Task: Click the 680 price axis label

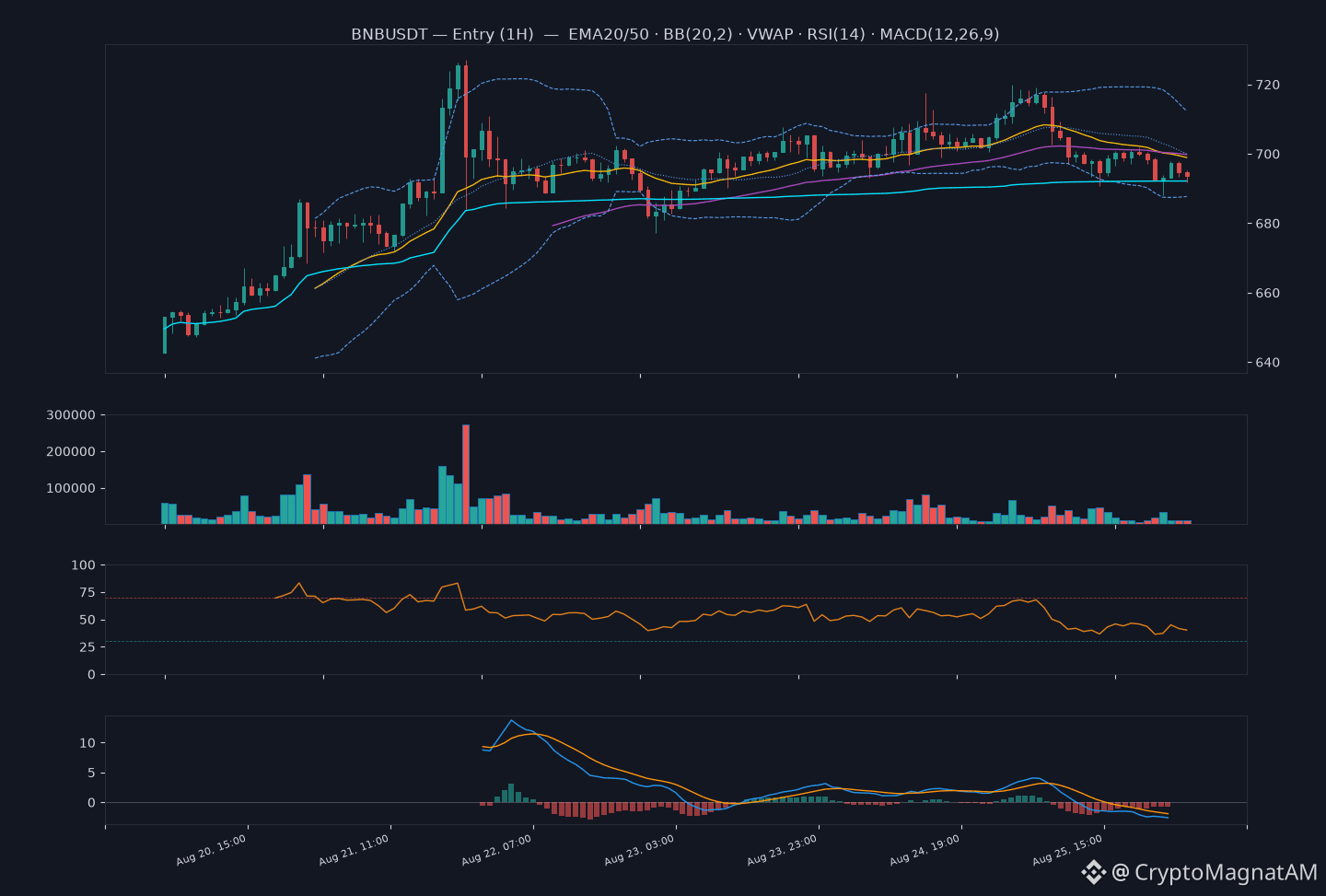Action: tap(1268, 224)
